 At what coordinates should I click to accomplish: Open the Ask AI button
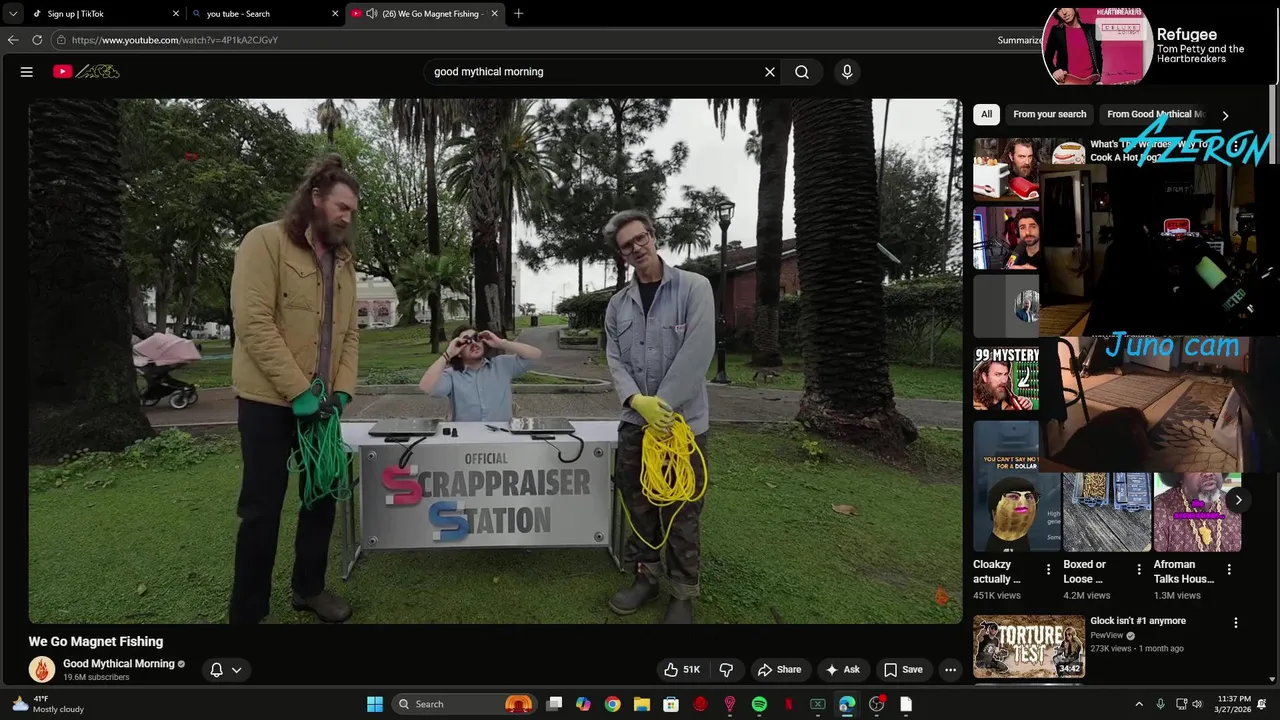tap(842, 670)
